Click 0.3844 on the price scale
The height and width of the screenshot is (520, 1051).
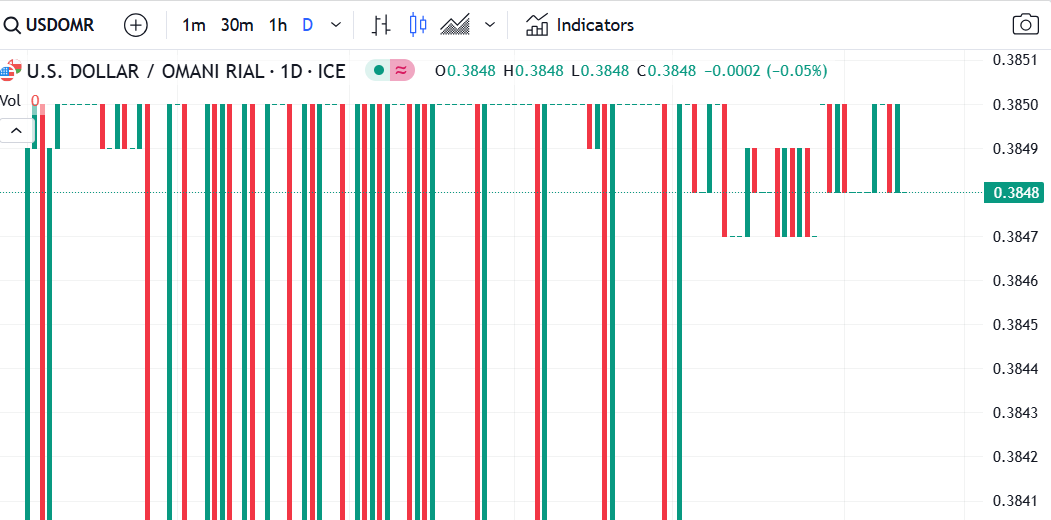click(1016, 369)
